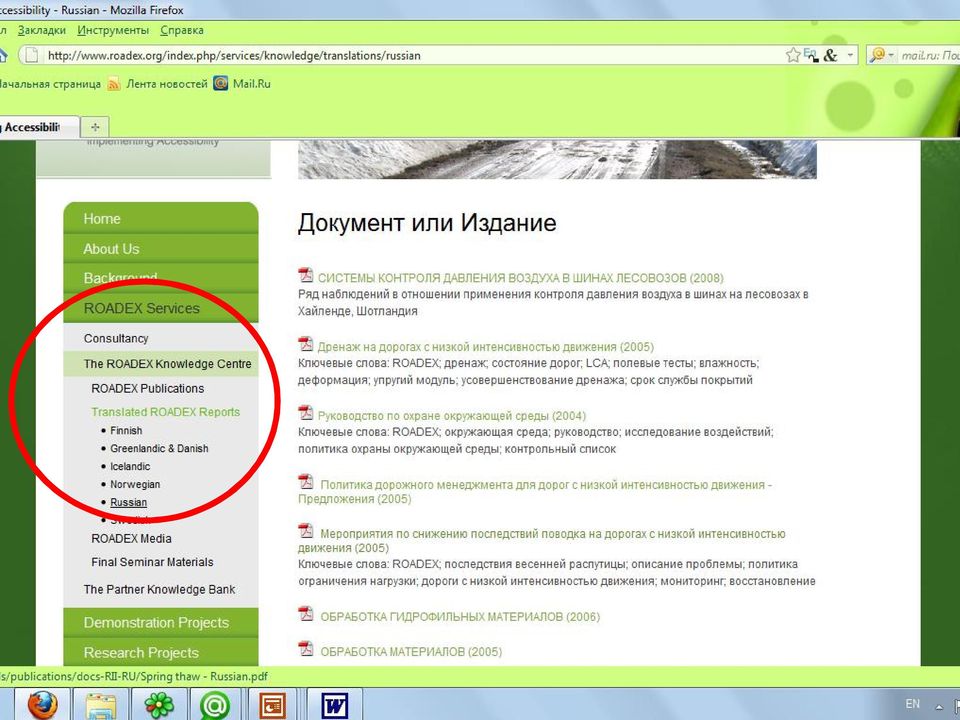Open ICQ flower icon in taskbar
This screenshot has width=960, height=720.
[x=159, y=704]
